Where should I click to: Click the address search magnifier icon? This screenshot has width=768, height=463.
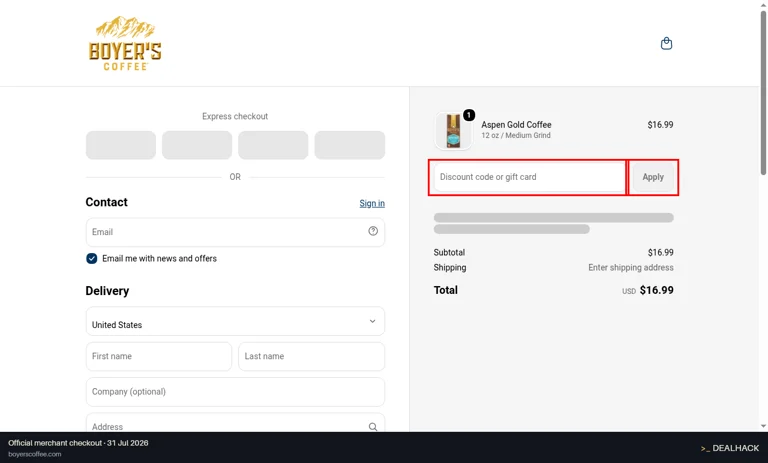373,427
